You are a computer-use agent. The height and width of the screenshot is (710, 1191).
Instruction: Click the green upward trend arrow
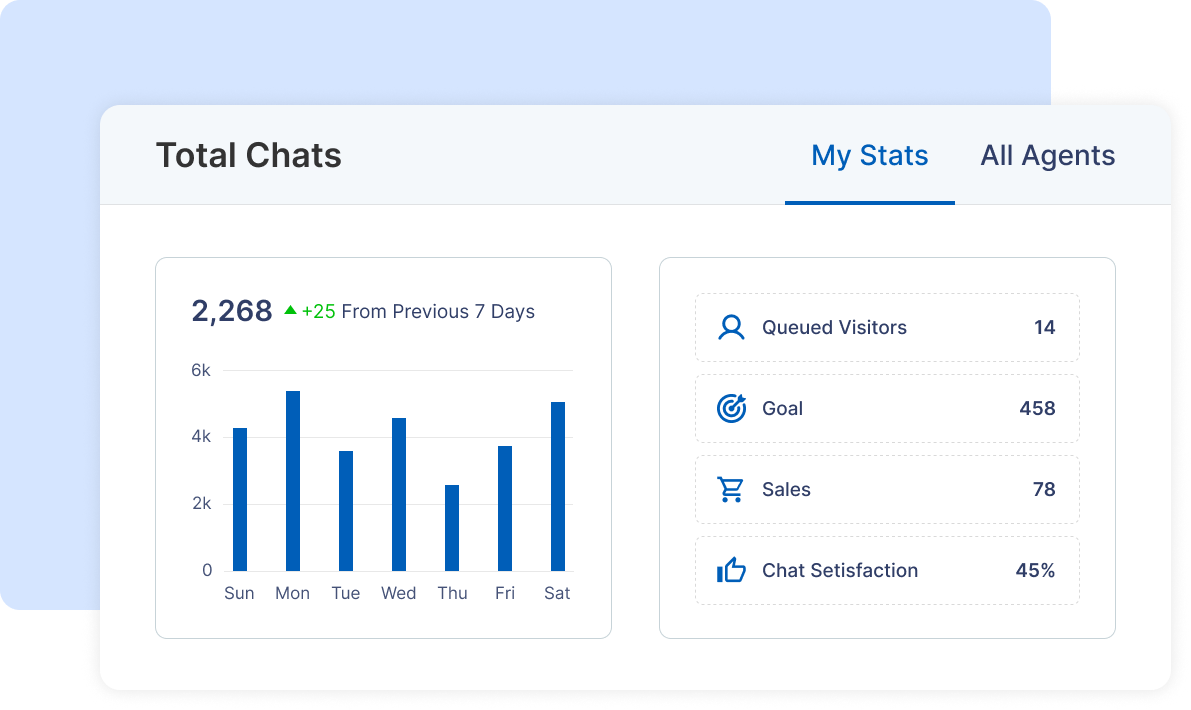point(290,311)
